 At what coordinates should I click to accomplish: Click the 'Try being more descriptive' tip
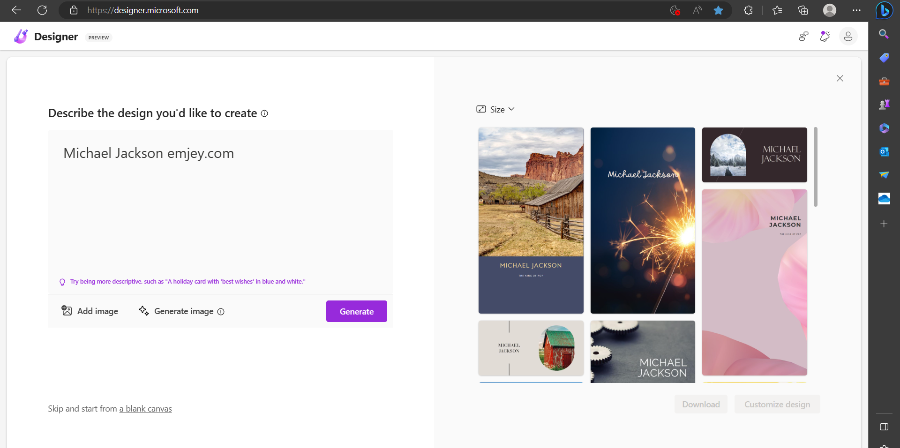pyautogui.click(x=187, y=282)
